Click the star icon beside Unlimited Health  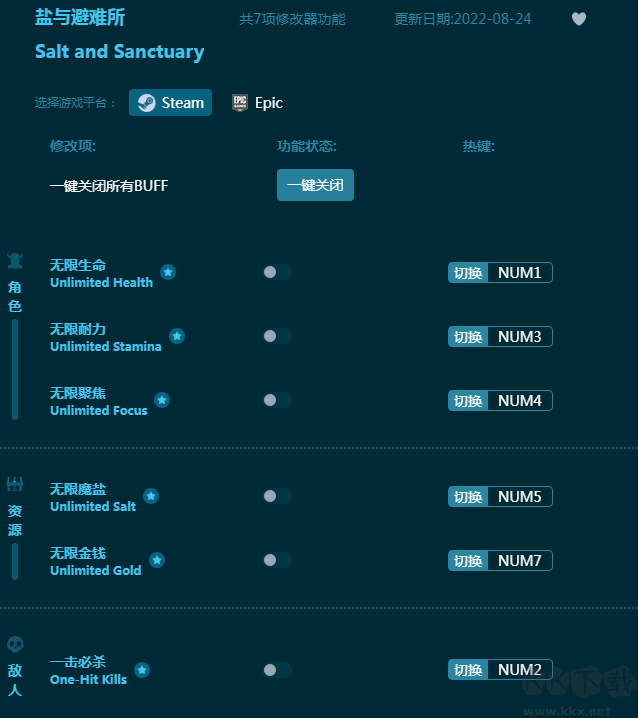coord(168,272)
